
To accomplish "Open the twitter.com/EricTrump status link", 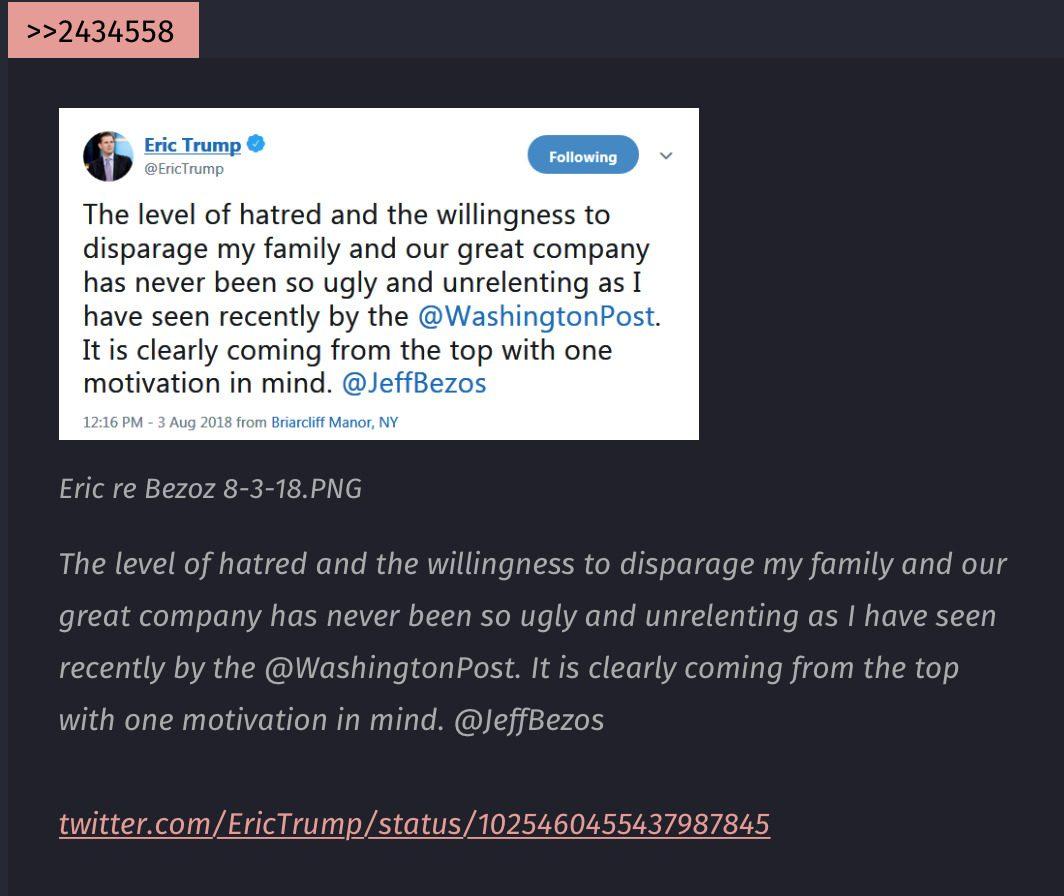I will 414,824.
